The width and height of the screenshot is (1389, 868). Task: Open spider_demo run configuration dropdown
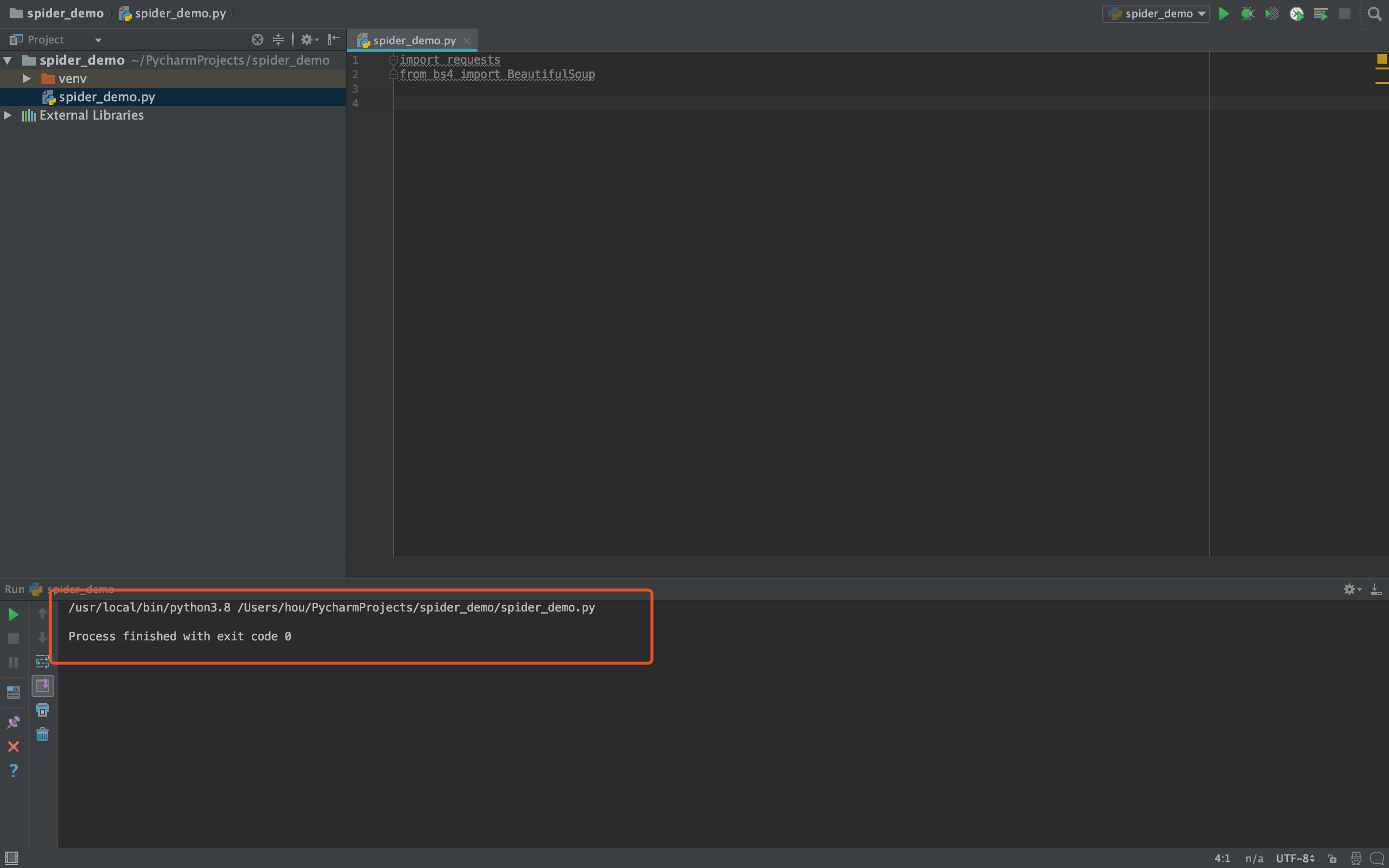pyautogui.click(x=1156, y=14)
